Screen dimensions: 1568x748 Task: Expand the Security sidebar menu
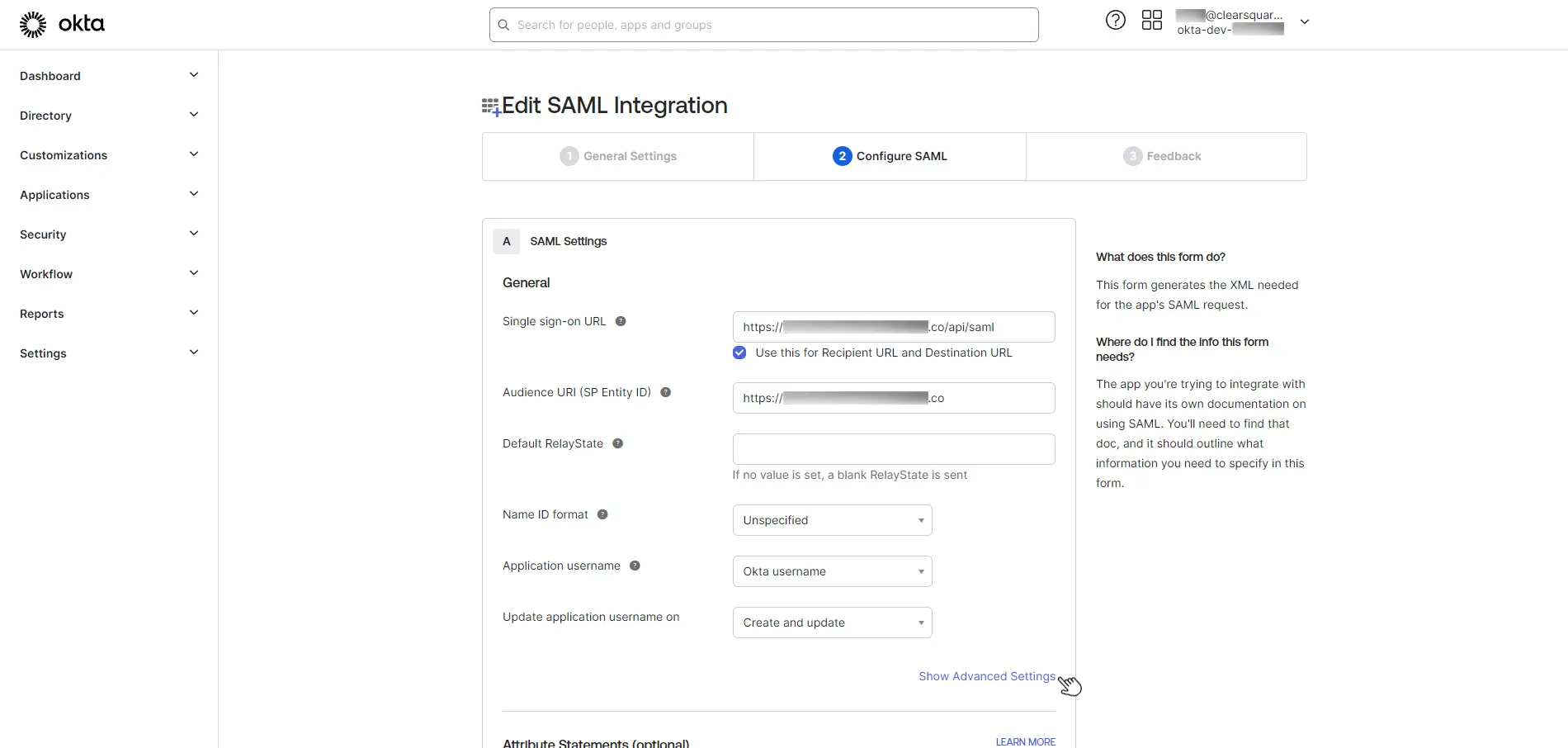point(109,234)
